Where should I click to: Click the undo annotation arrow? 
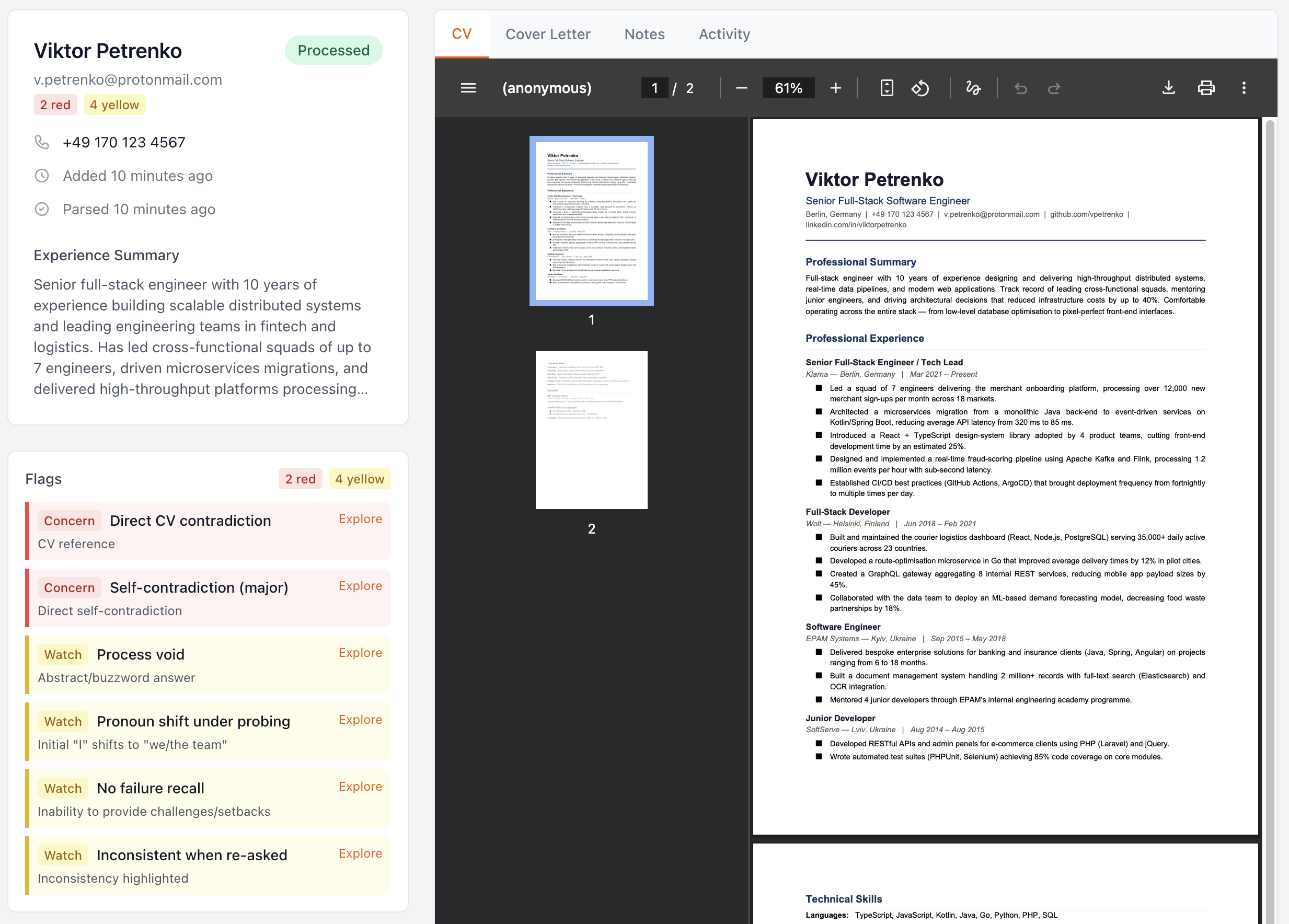coord(1021,88)
